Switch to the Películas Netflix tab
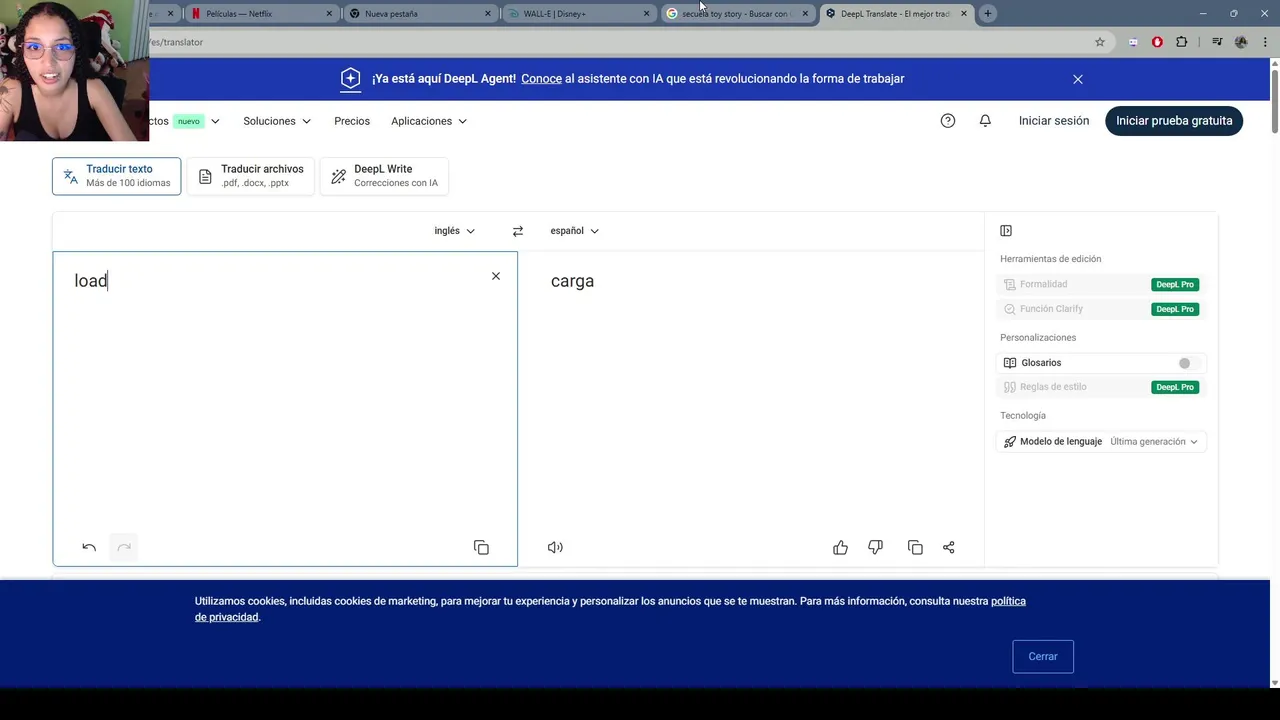This screenshot has width=1280, height=720. (260, 14)
